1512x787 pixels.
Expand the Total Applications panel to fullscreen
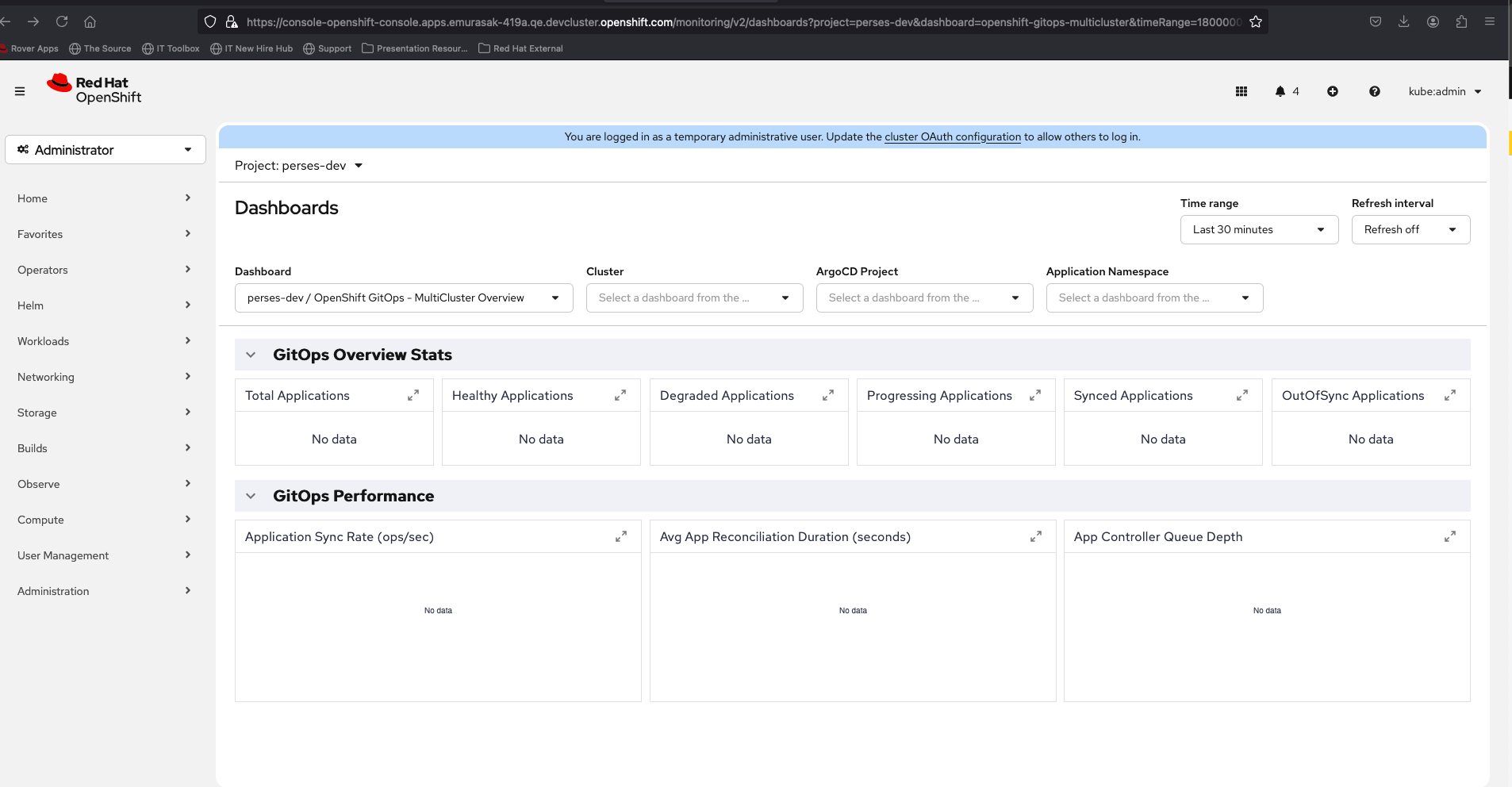coord(413,395)
